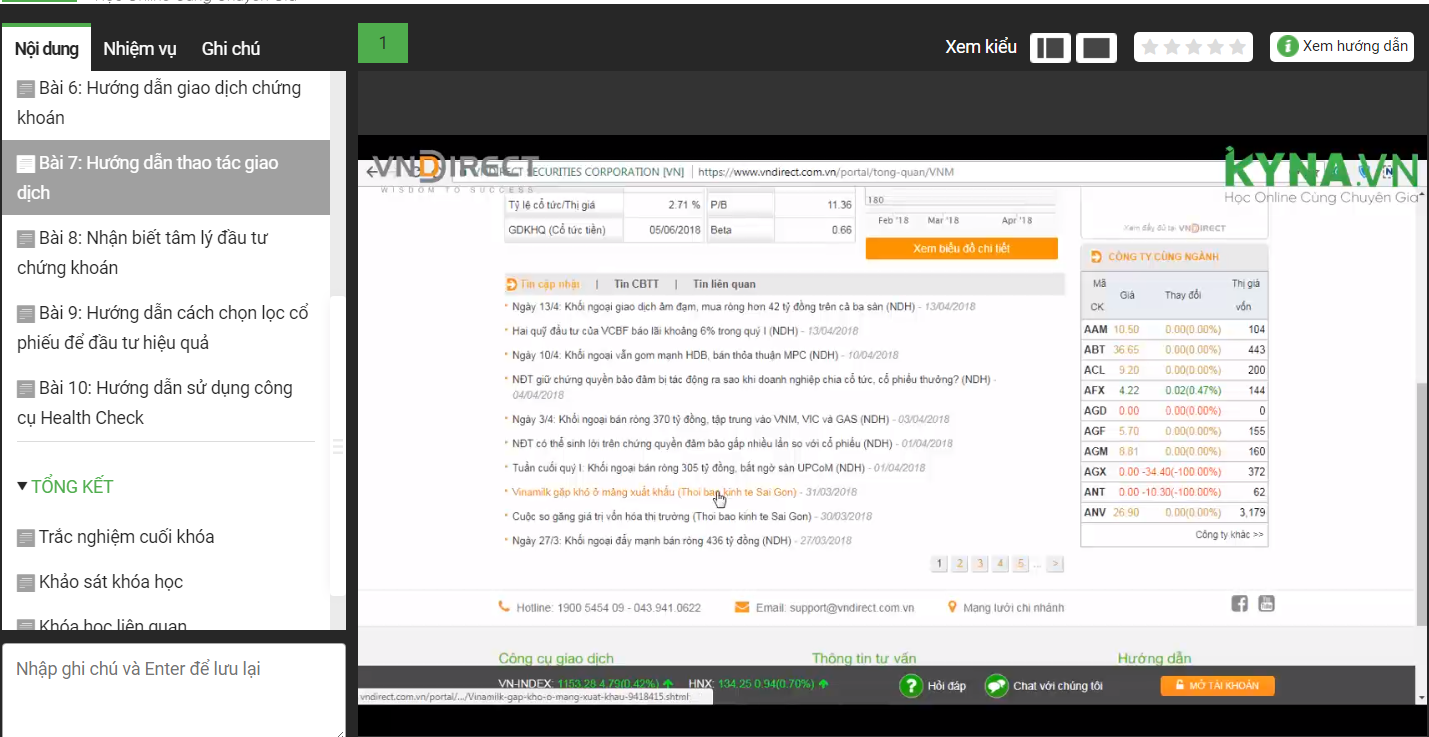1429x737 pixels.
Task: Click the Công ty khác link
Action: click(1229, 535)
